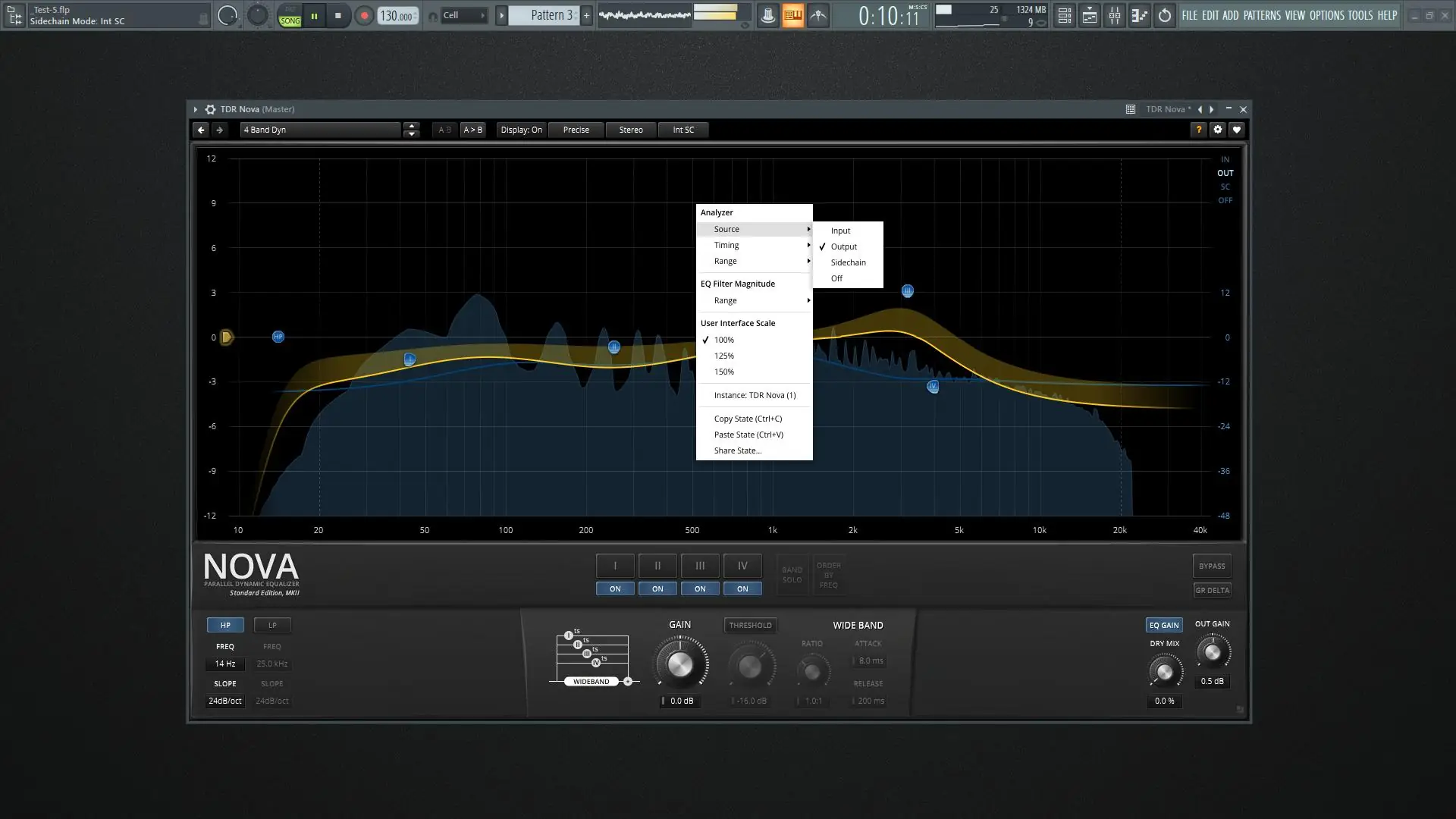Viewport: 1456px width, 819px height.
Task: Open TDR Nova settings gear icon
Action: pos(1217,130)
